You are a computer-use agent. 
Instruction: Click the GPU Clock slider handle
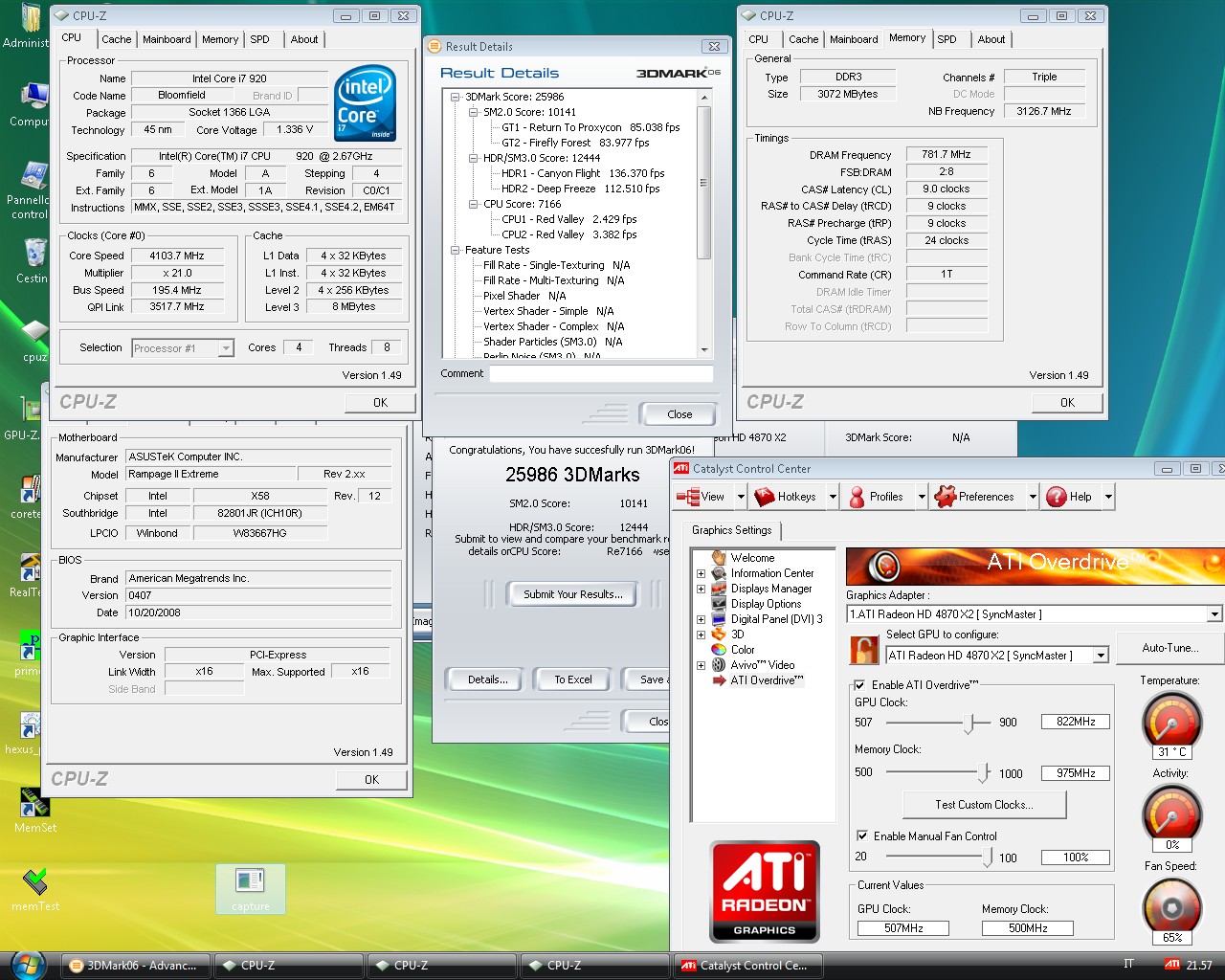[969, 723]
